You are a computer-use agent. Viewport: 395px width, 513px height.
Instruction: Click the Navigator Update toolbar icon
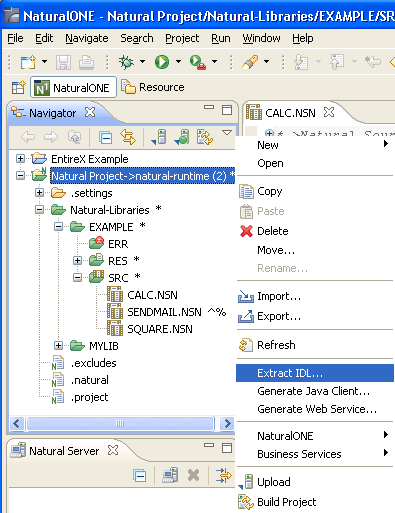182,137
